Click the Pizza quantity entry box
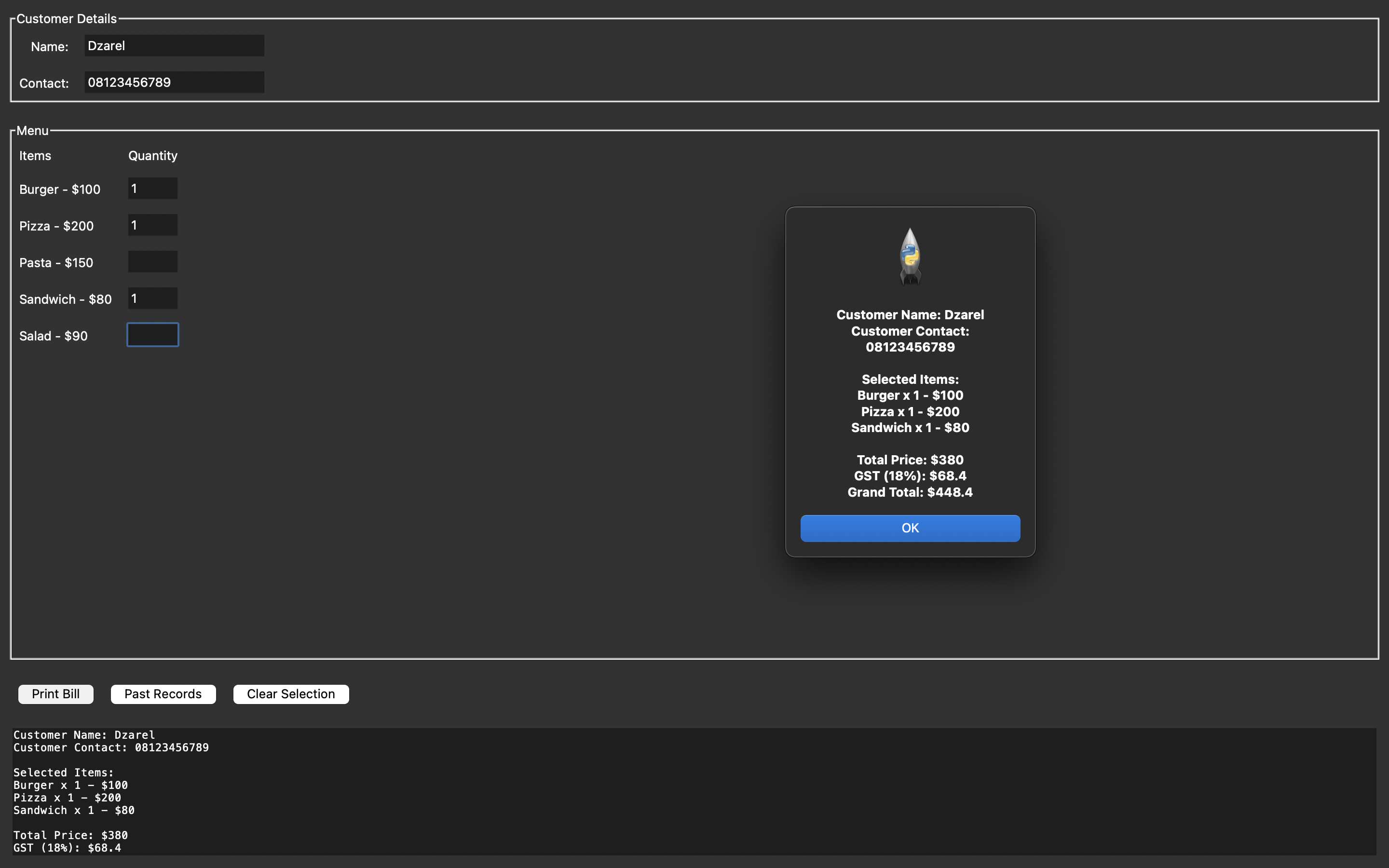This screenshot has width=1389, height=868. pyautogui.click(x=153, y=226)
